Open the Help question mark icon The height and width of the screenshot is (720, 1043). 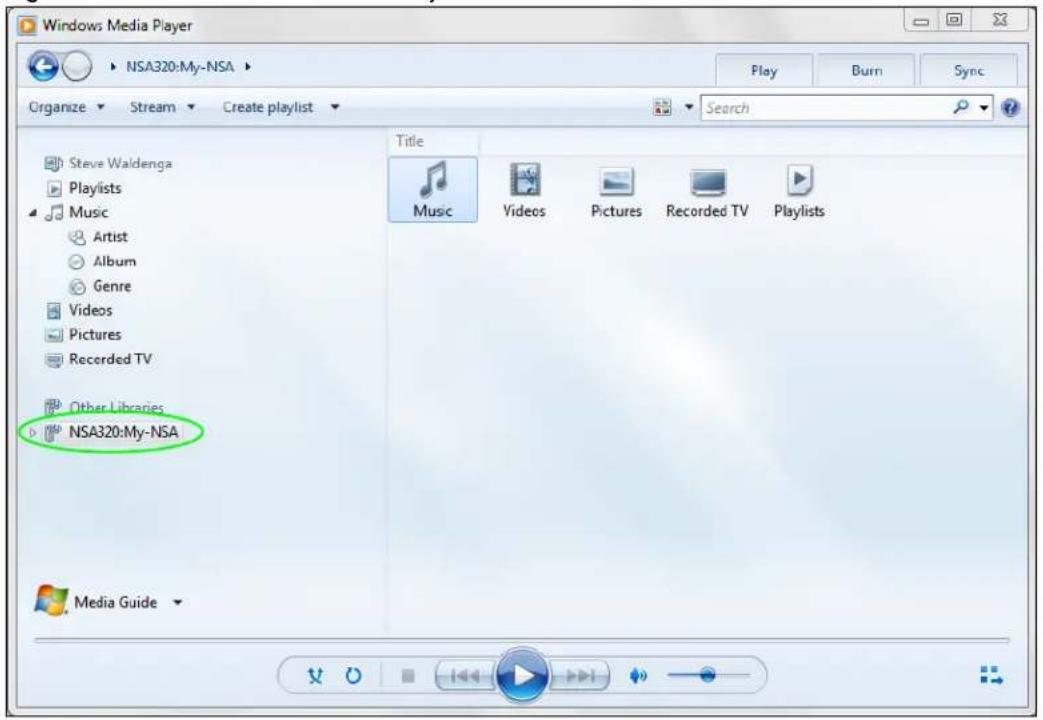(1010, 107)
